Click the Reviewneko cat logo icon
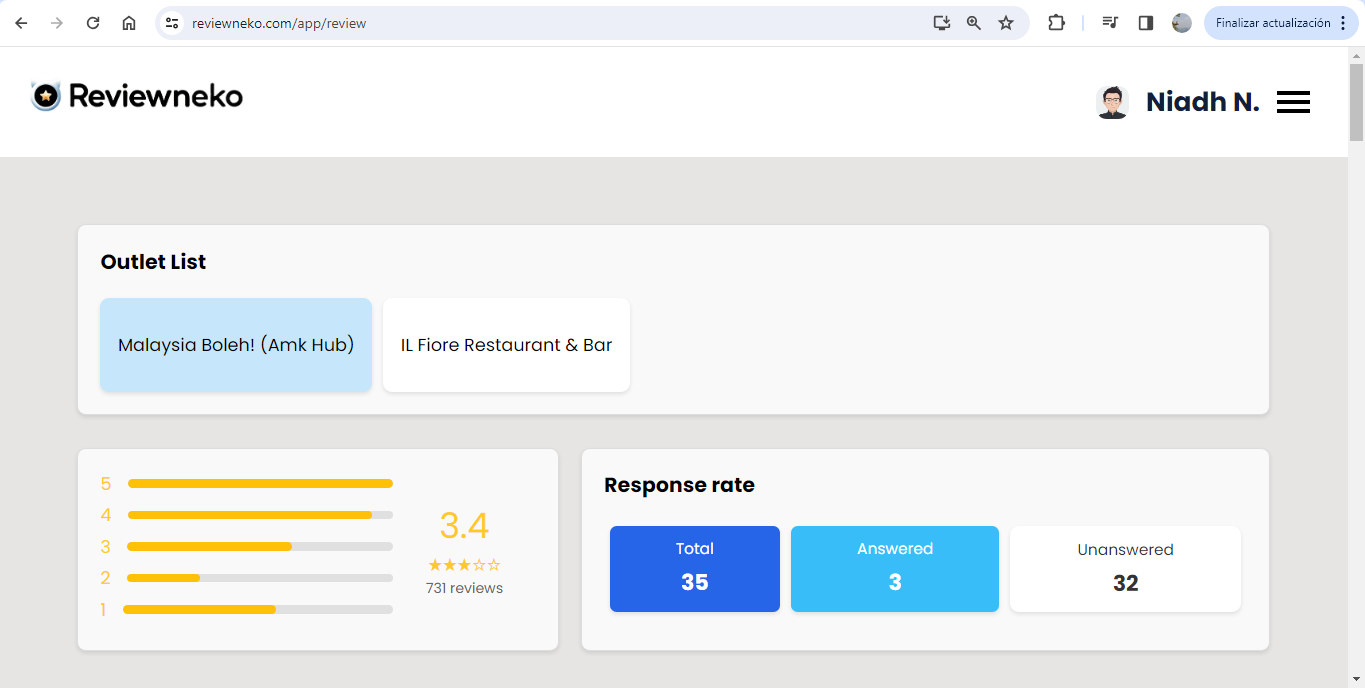 pyautogui.click(x=46, y=96)
